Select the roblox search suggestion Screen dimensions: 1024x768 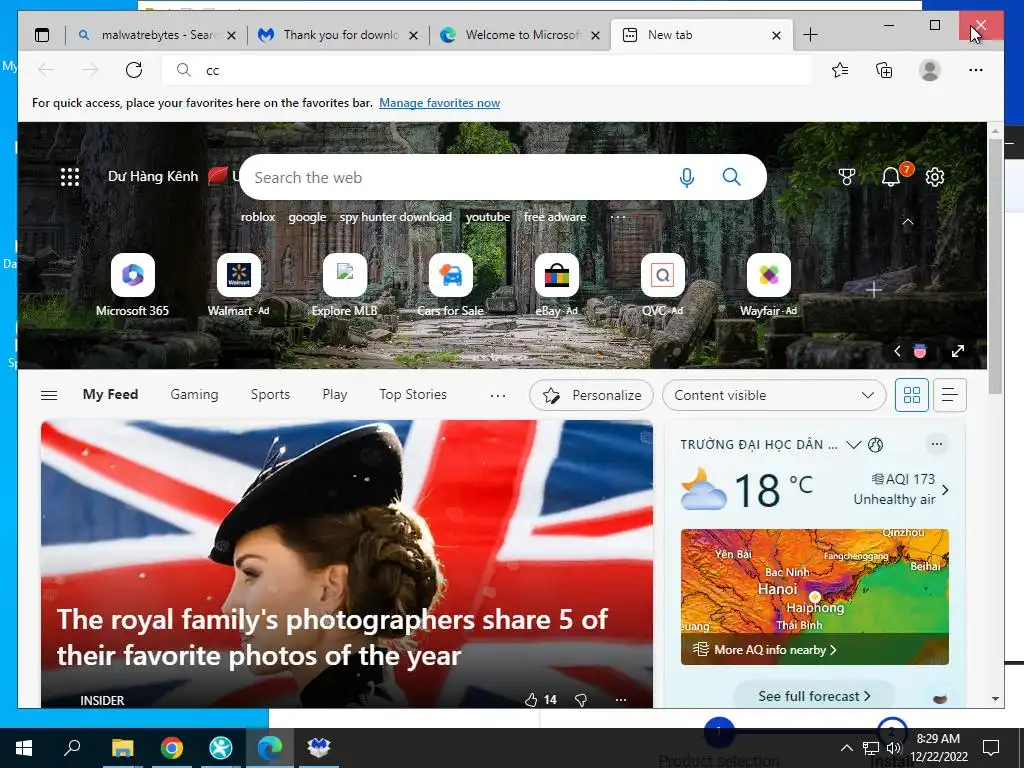[x=258, y=217]
